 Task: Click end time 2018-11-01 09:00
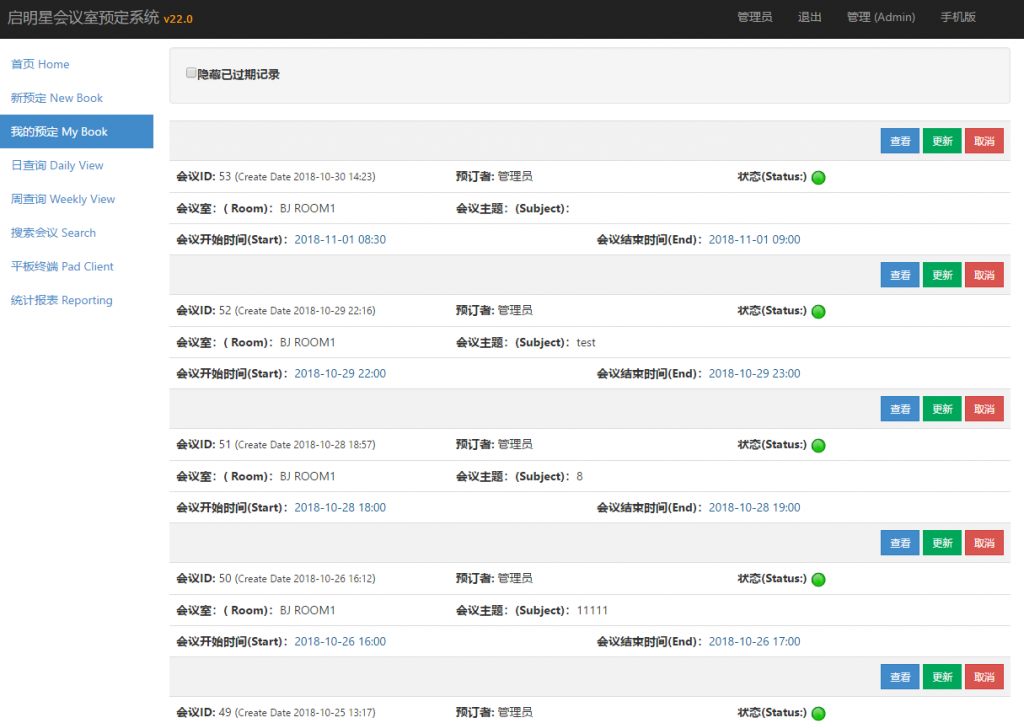(x=754, y=240)
